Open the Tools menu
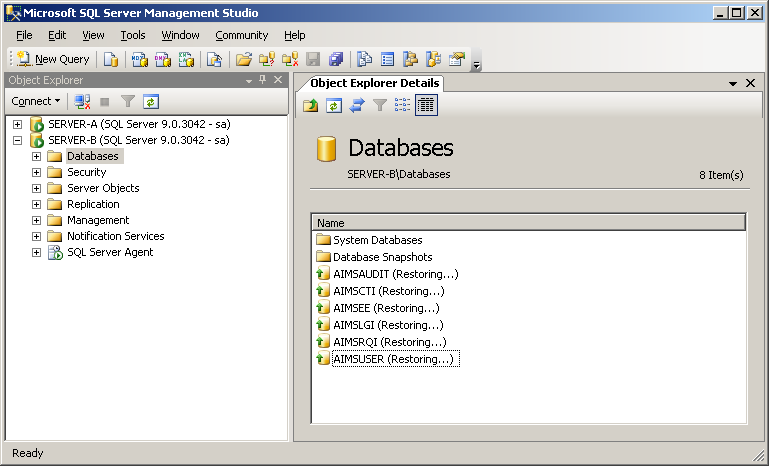The width and height of the screenshot is (769, 466). coord(132,35)
